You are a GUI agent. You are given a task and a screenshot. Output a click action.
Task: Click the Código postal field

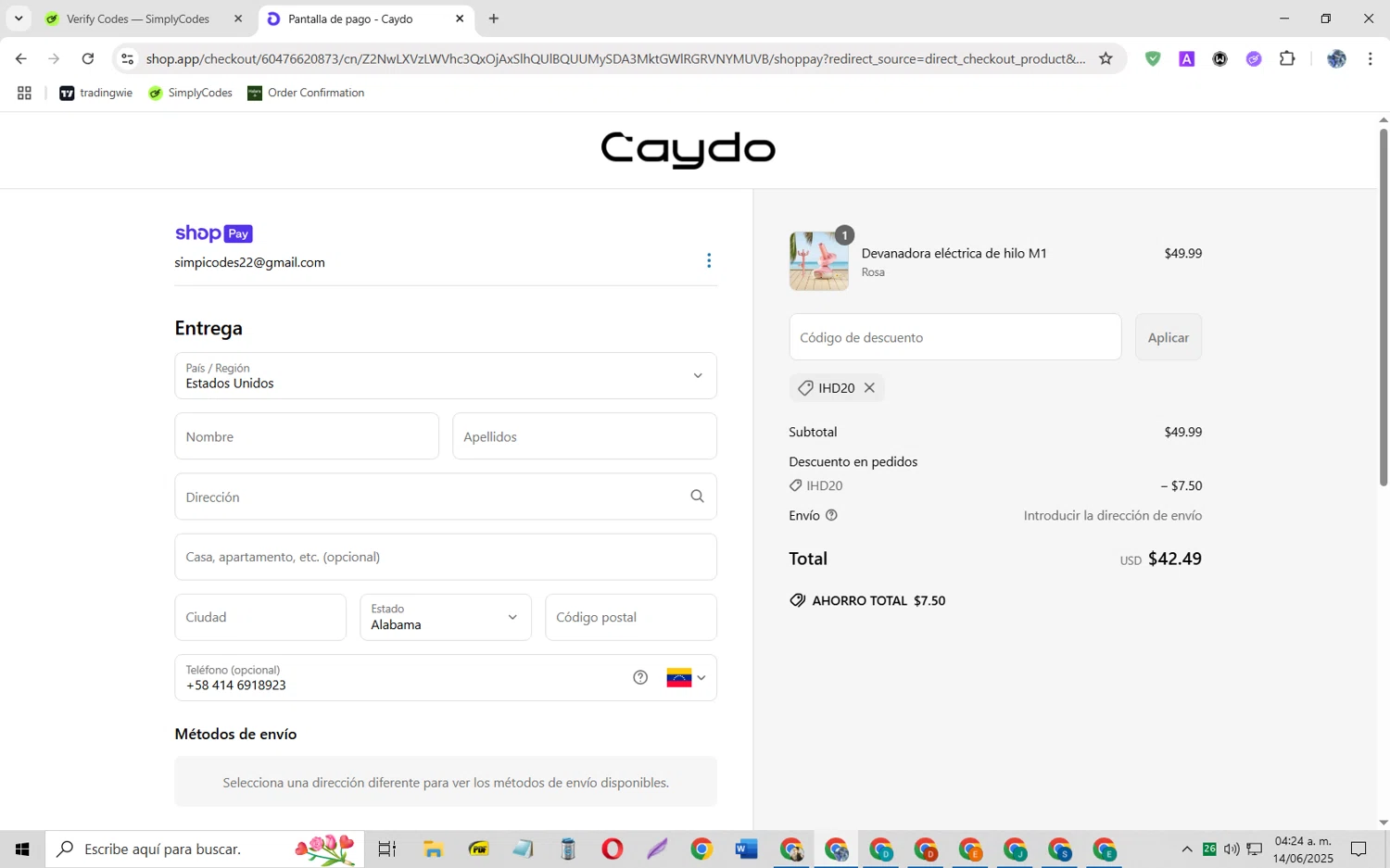click(x=631, y=617)
